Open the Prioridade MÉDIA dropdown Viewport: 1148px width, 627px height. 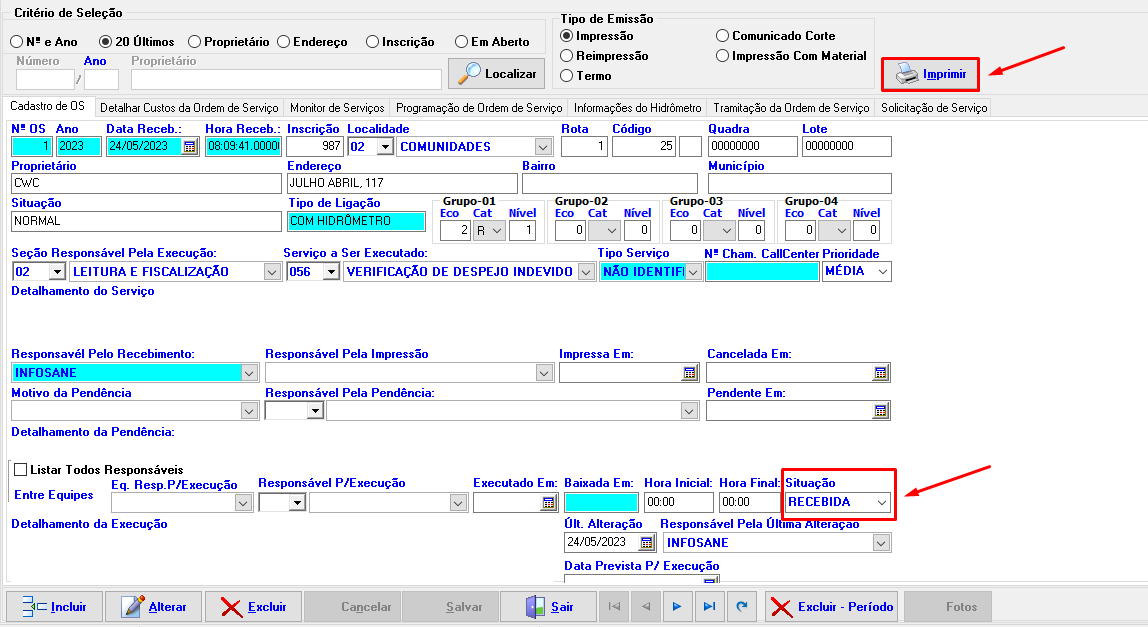(x=880, y=272)
